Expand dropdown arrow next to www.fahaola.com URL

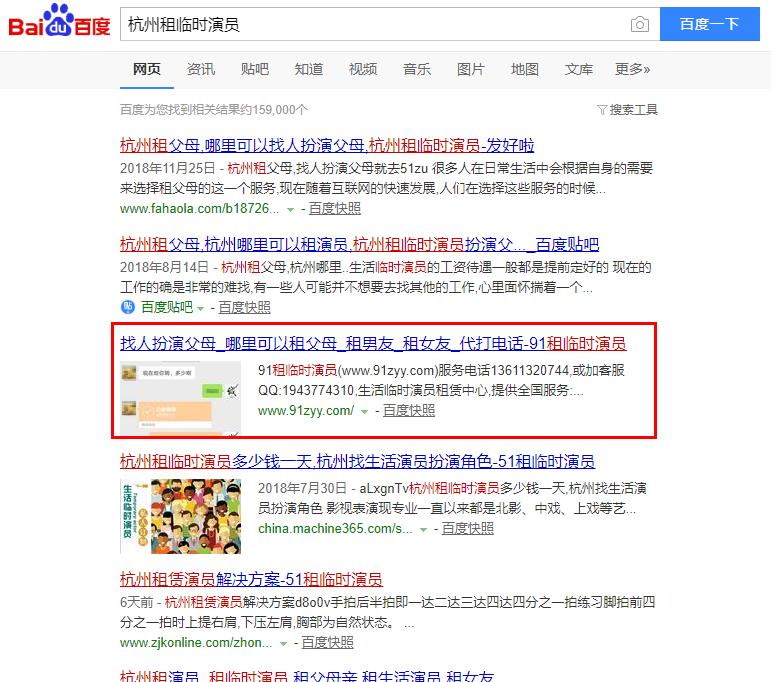pyautogui.click(x=291, y=210)
